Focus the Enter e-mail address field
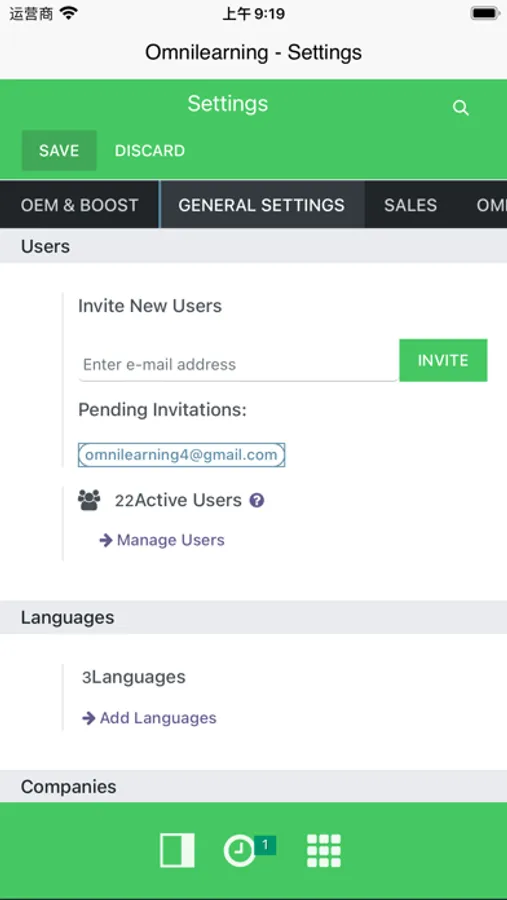This screenshot has height=900, width=507. (238, 364)
